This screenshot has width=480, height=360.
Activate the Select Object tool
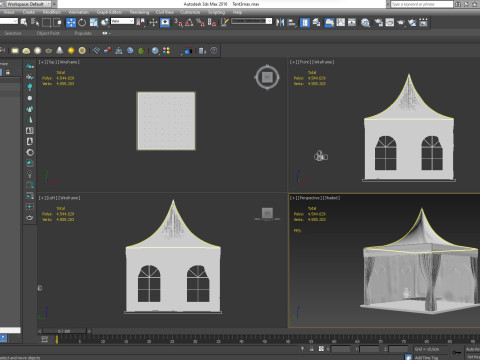click(24, 22)
